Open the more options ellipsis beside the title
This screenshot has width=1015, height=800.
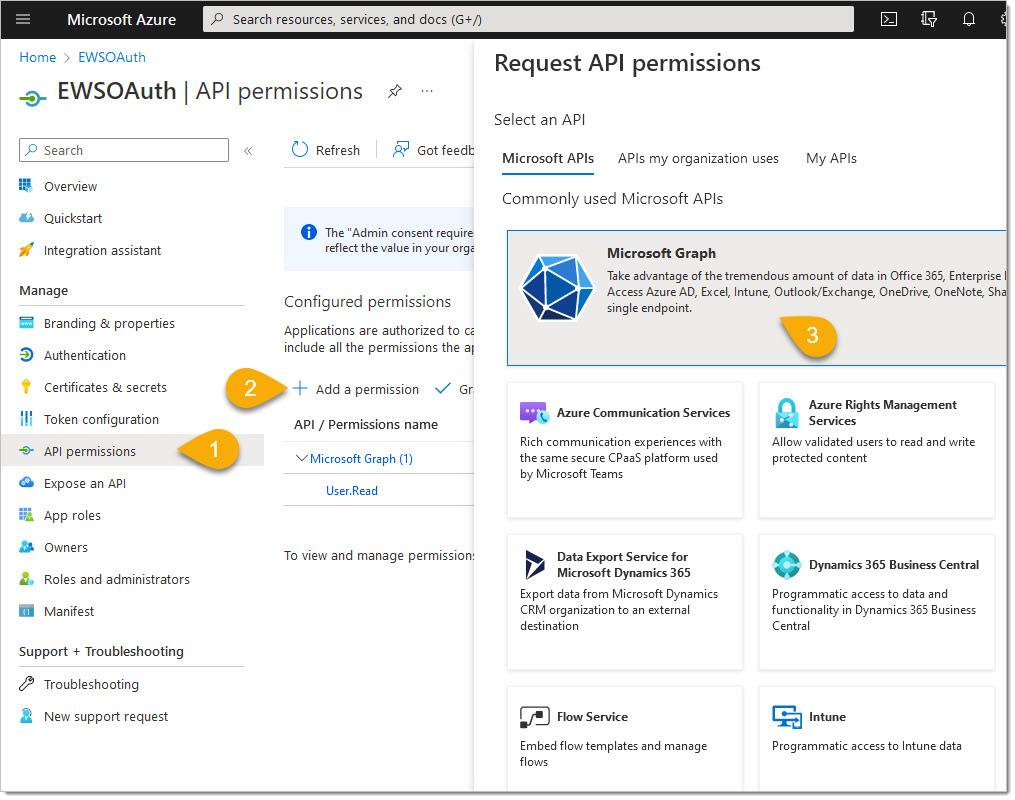[428, 91]
